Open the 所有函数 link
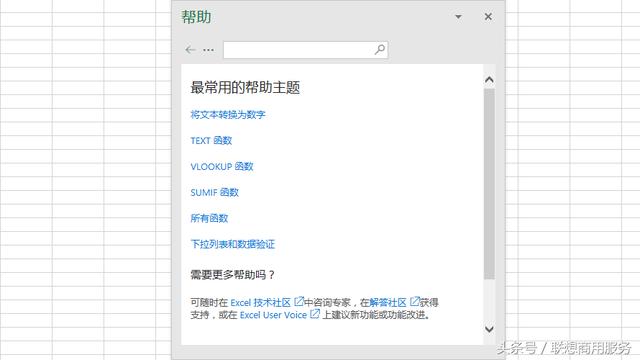 [209, 218]
